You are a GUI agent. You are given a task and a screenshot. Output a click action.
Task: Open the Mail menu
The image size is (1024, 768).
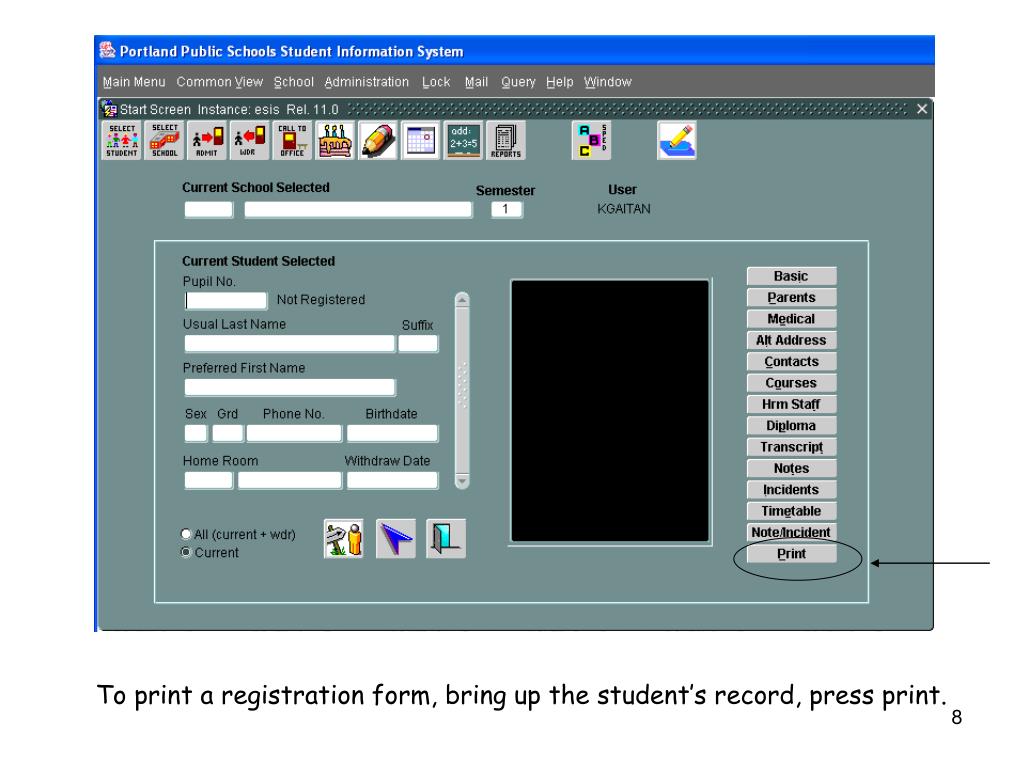point(476,82)
